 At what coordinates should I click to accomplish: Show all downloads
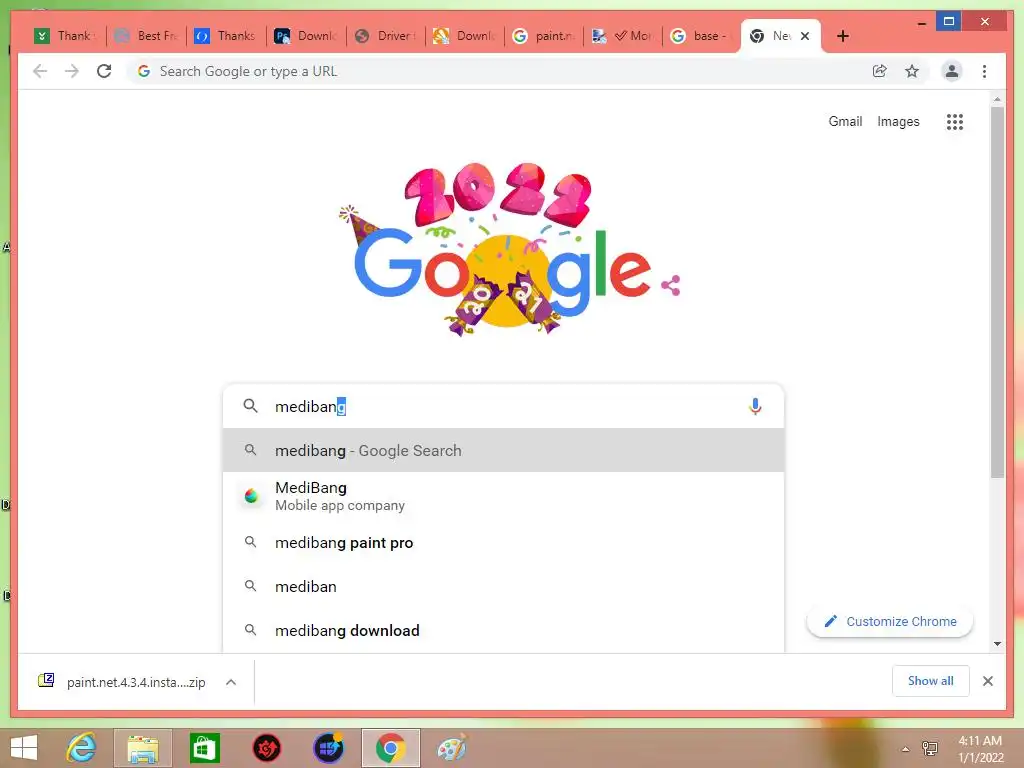[x=931, y=681]
